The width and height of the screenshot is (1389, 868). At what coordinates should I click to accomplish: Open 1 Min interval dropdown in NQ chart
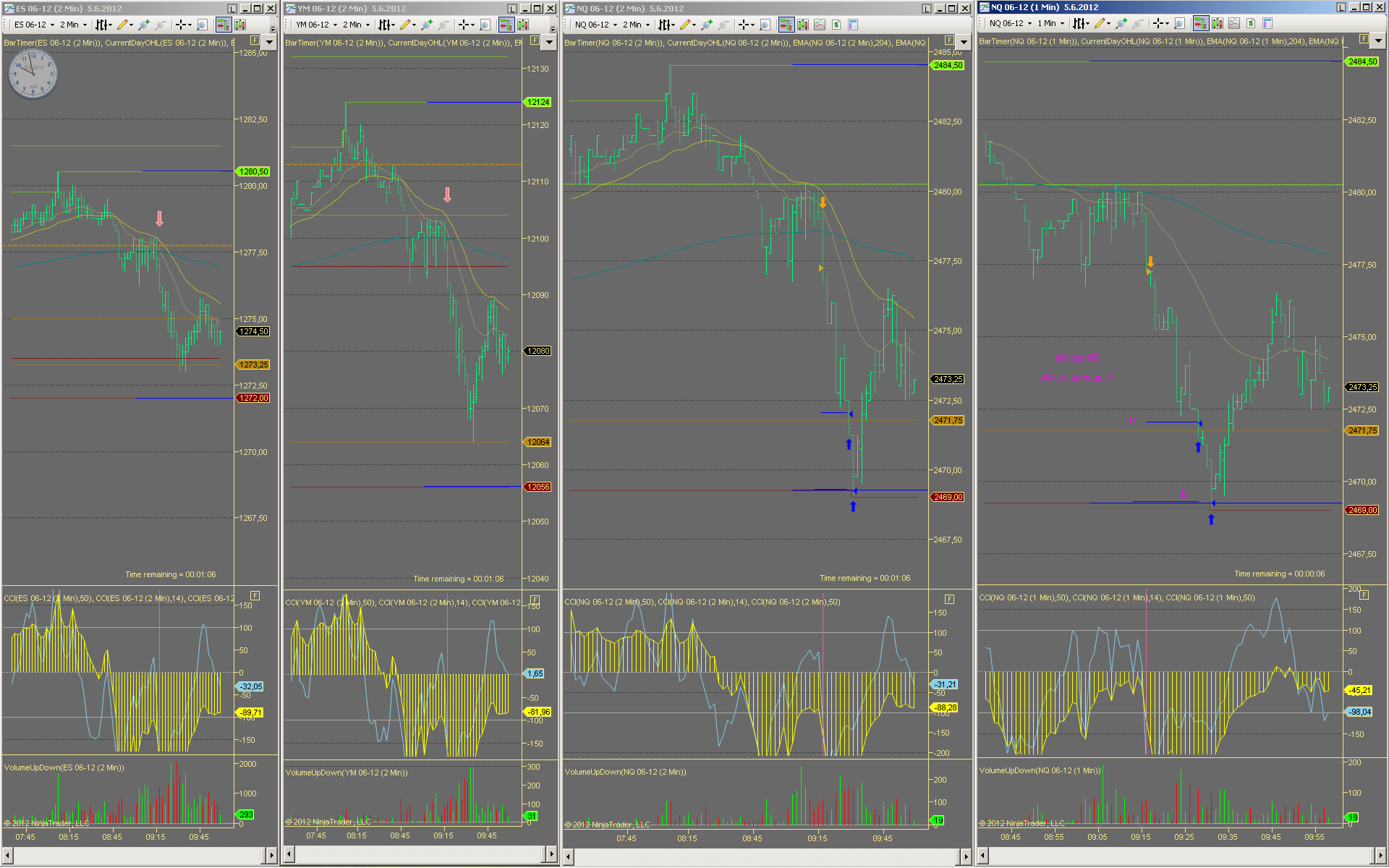tap(1051, 23)
